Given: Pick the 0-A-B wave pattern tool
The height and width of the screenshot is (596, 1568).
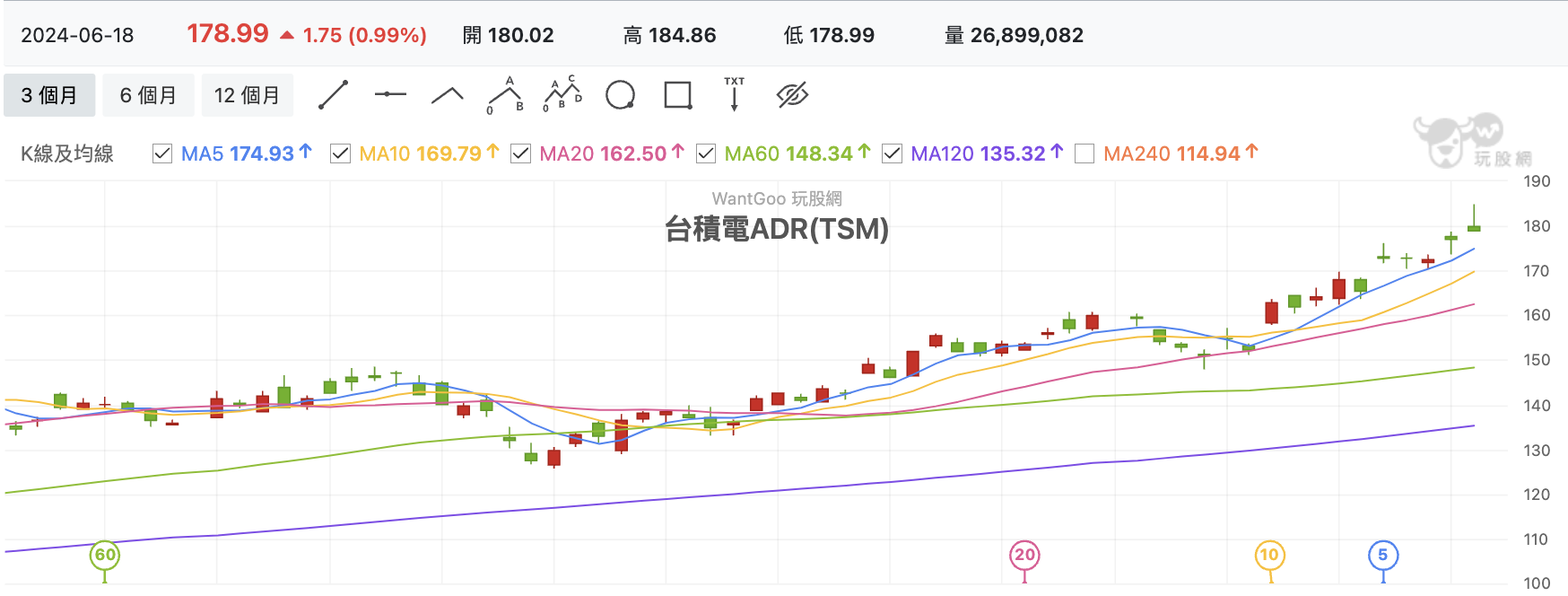Looking at the screenshot, I should (505, 95).
